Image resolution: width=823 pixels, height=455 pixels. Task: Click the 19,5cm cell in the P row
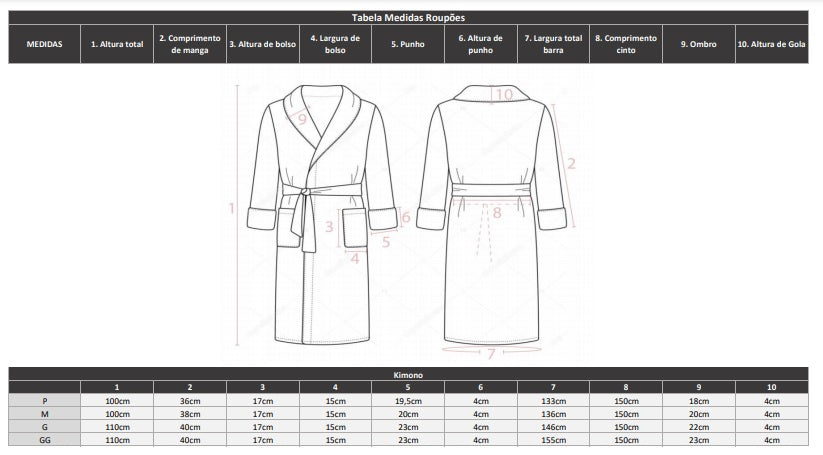click(x=408, y=400)
